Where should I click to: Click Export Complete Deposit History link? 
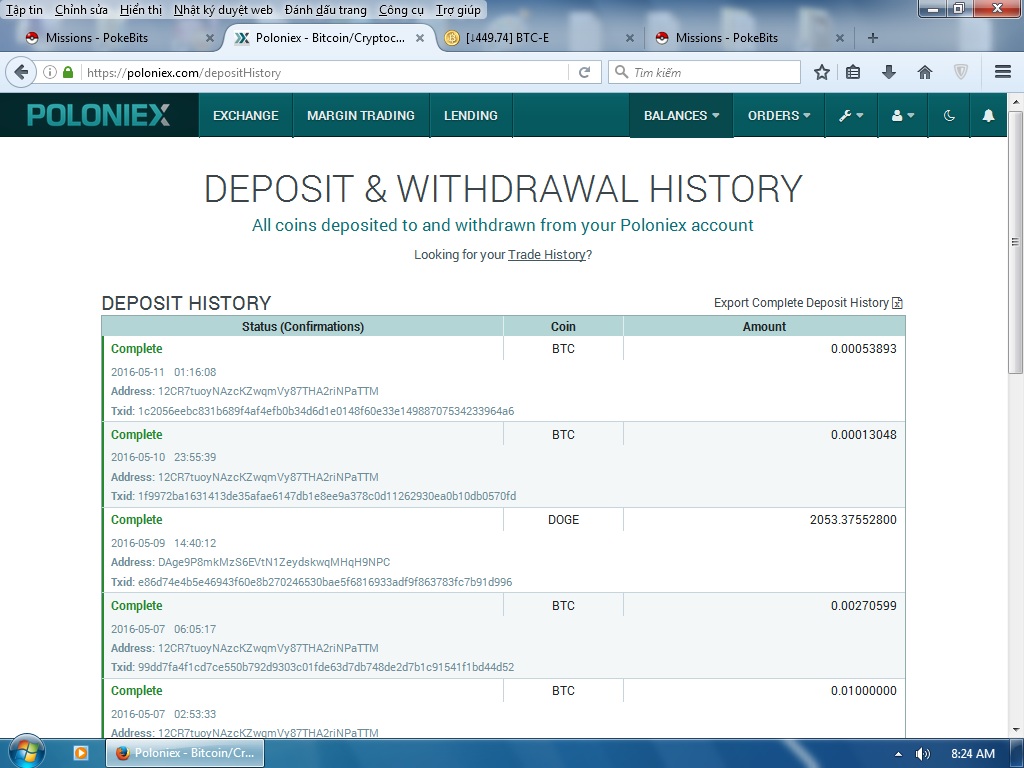pos(808,303)
